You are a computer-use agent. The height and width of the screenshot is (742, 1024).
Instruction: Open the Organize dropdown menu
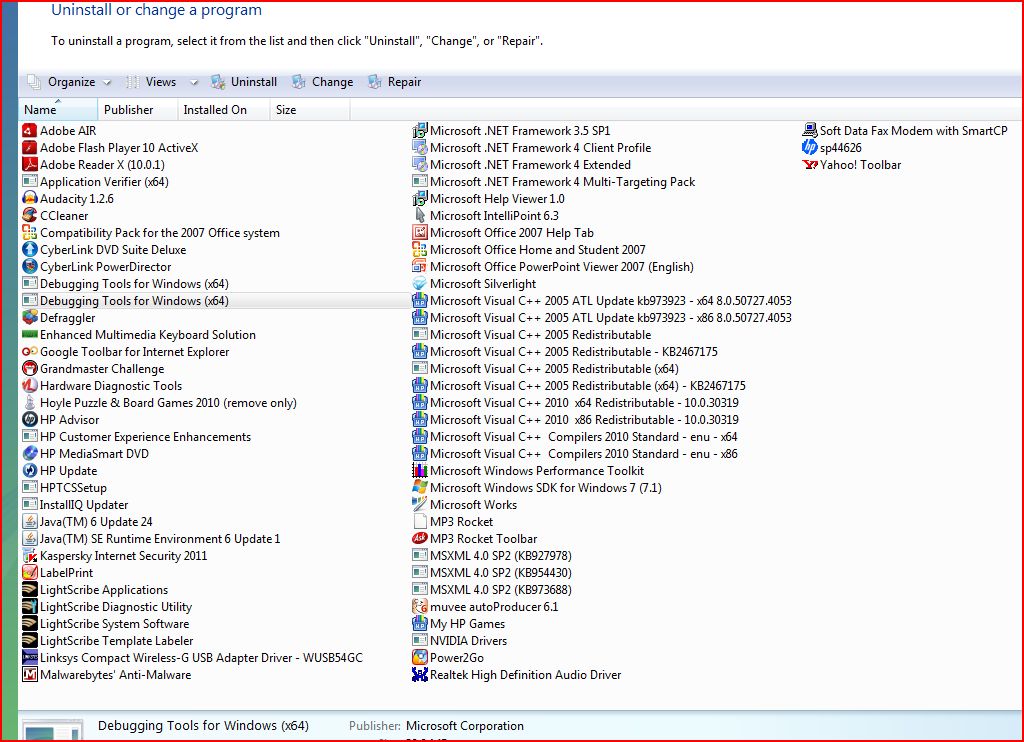[x=69, y=82]
